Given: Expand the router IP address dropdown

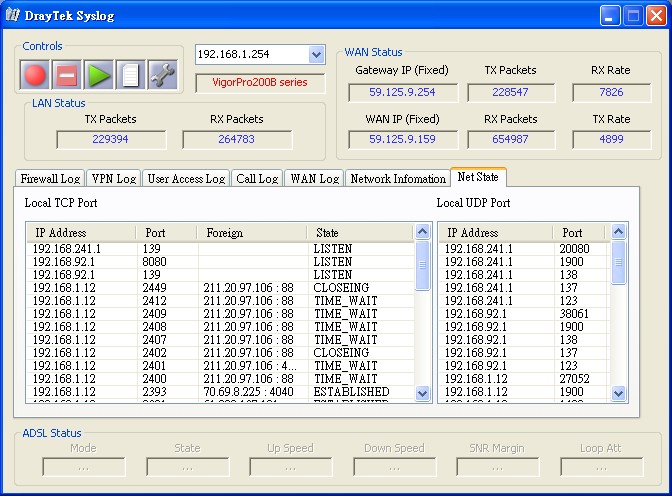Looking at the screenshot, I should point(316,54).
